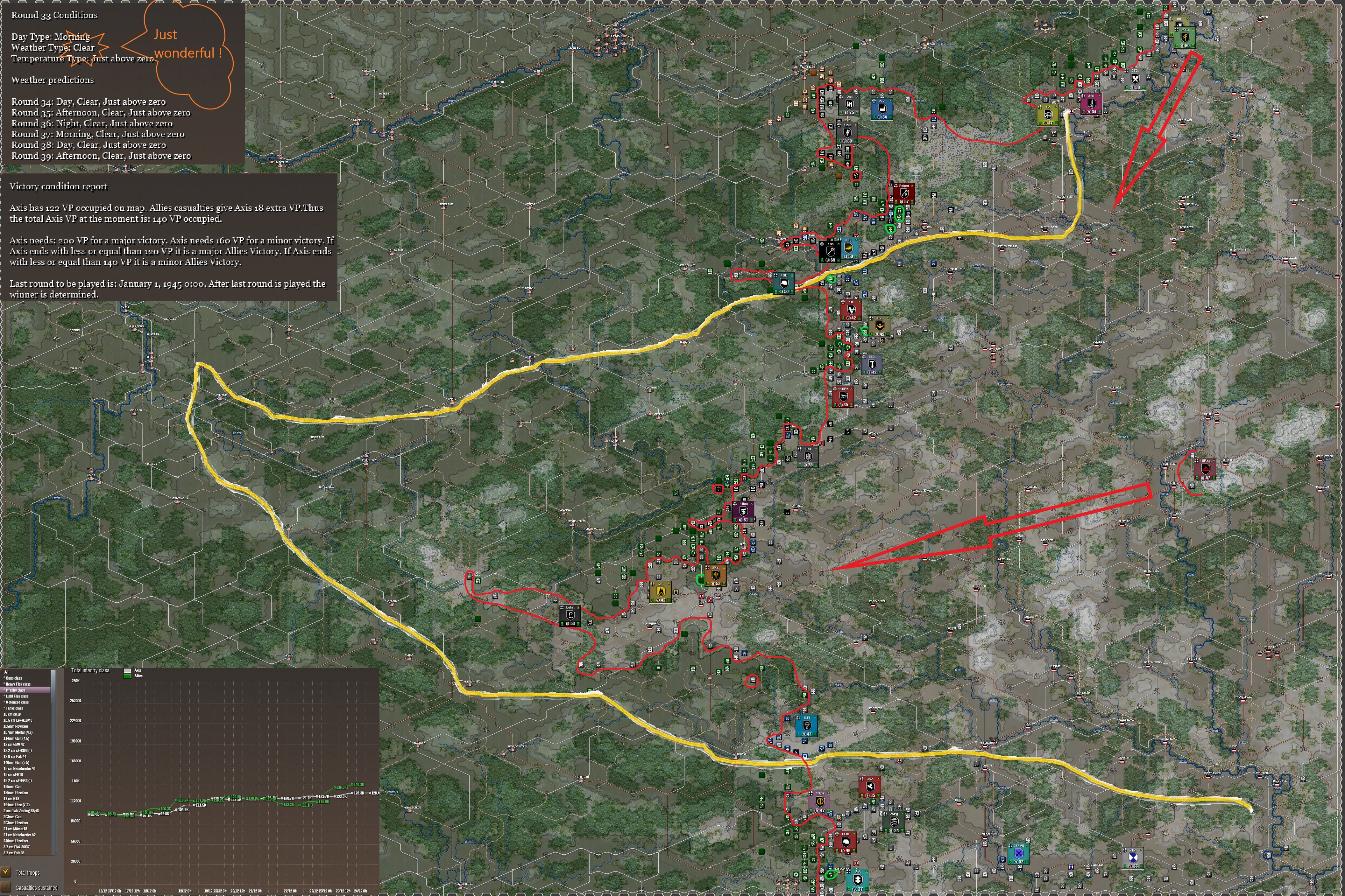Pick 15 cm Nebelwerfer 41 from list
The image size is (1345, 896).
click(26, 768)
